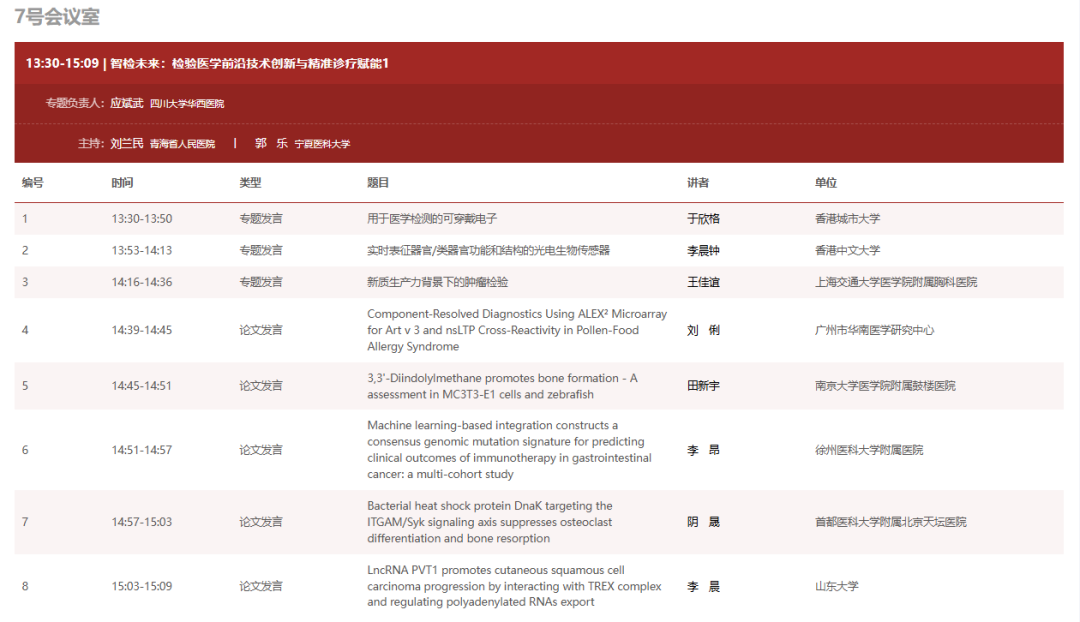Click the 时间 column header
Image resolution: width=1080 pixels, height=622 pixels.
pyautogui.click(x=122, y=183)
